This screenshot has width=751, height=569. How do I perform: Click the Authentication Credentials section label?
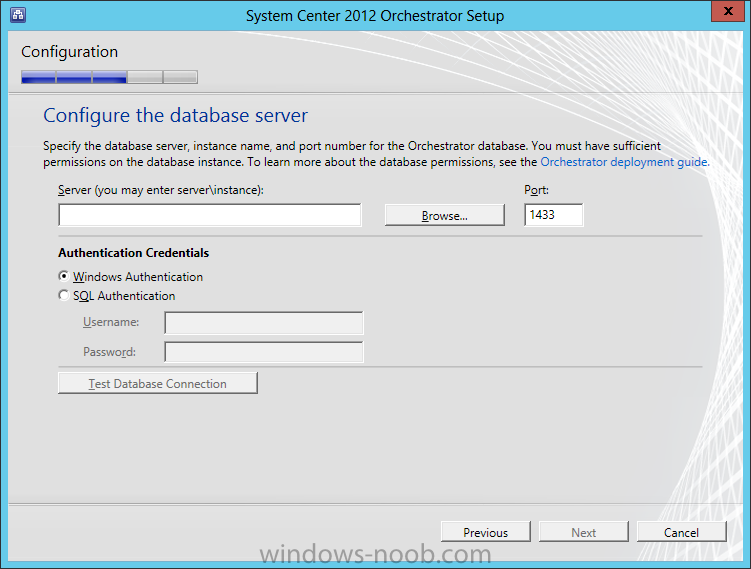coord(133,253)
